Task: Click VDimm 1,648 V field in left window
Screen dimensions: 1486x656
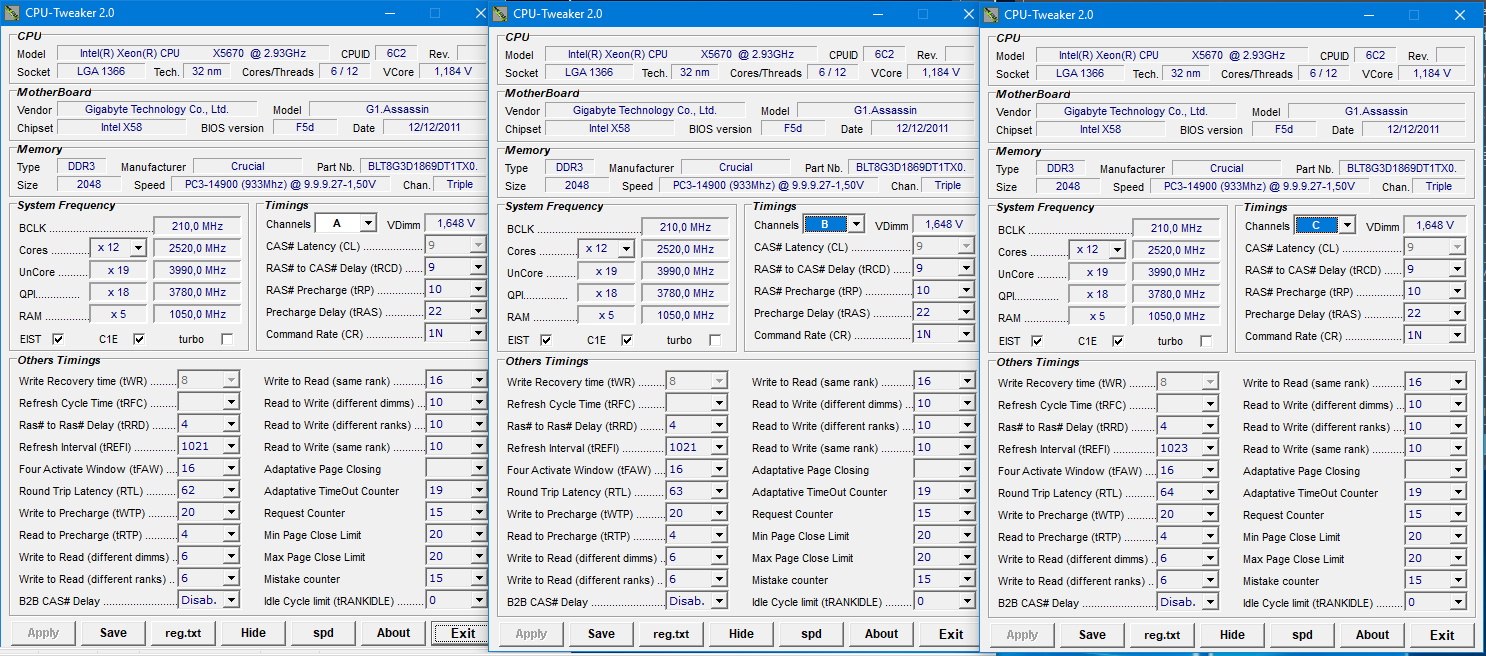Action: (455, 224)
